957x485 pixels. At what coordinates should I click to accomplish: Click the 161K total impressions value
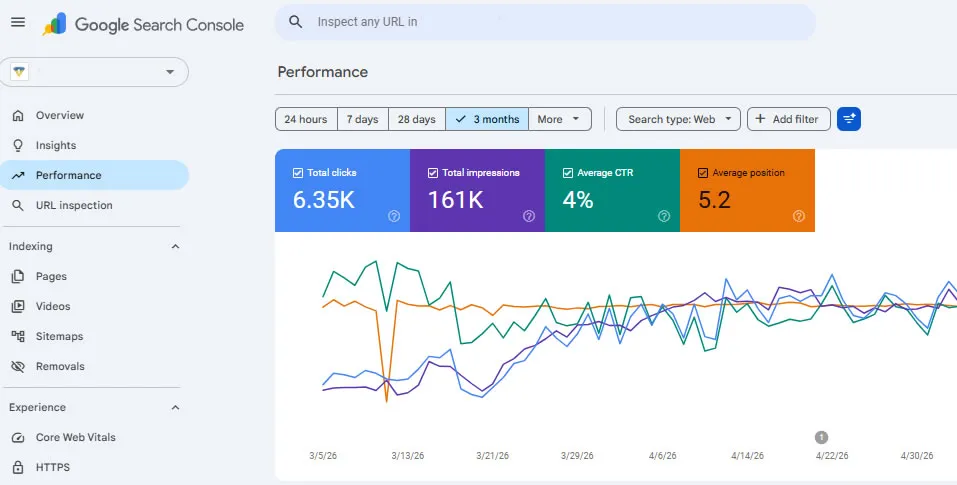coord(456,200)
